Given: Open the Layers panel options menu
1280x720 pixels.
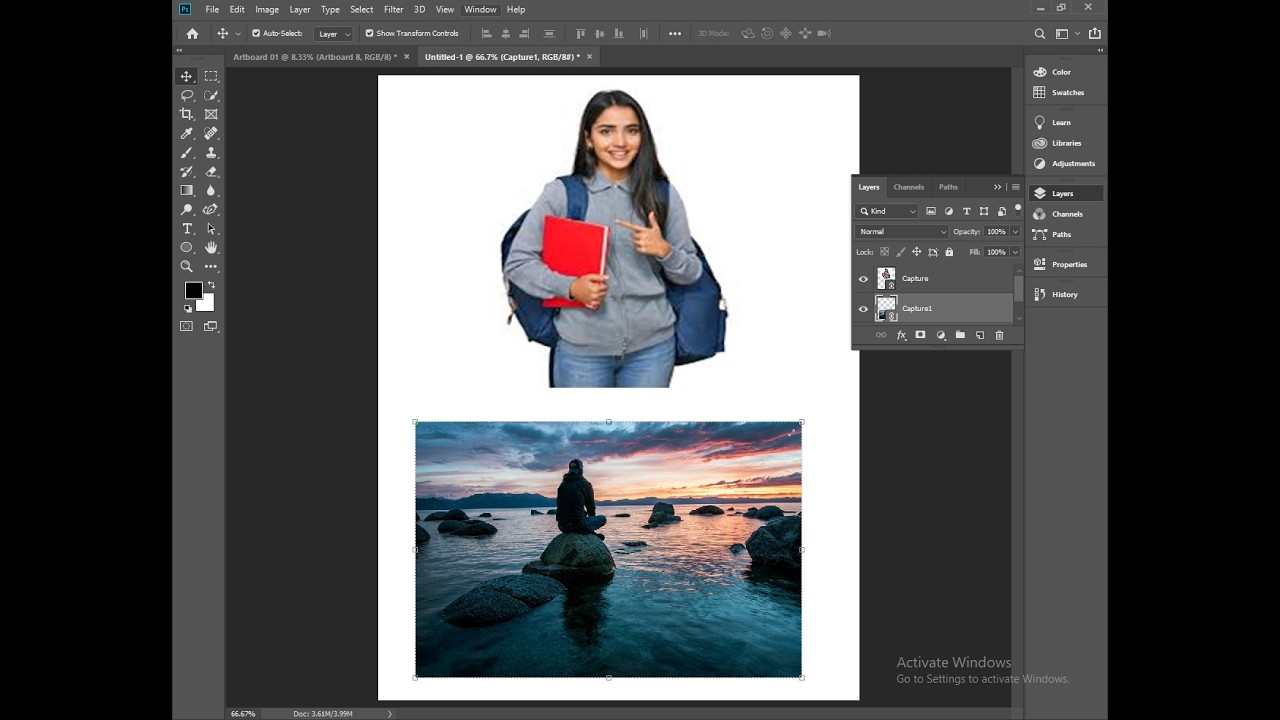Looking at the screenshot, I should 1016,187.
